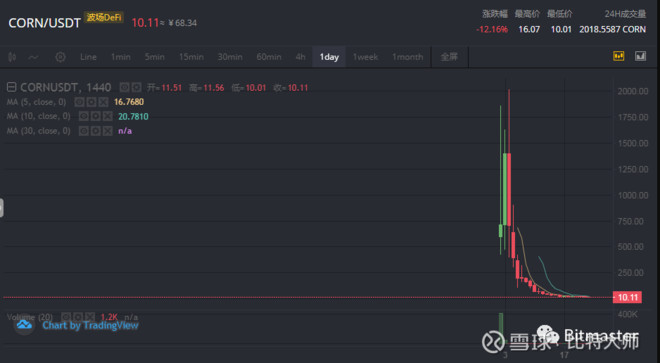Remove the Volume (20) indicator
Screen dimensions: 660x363
point(90,317)
